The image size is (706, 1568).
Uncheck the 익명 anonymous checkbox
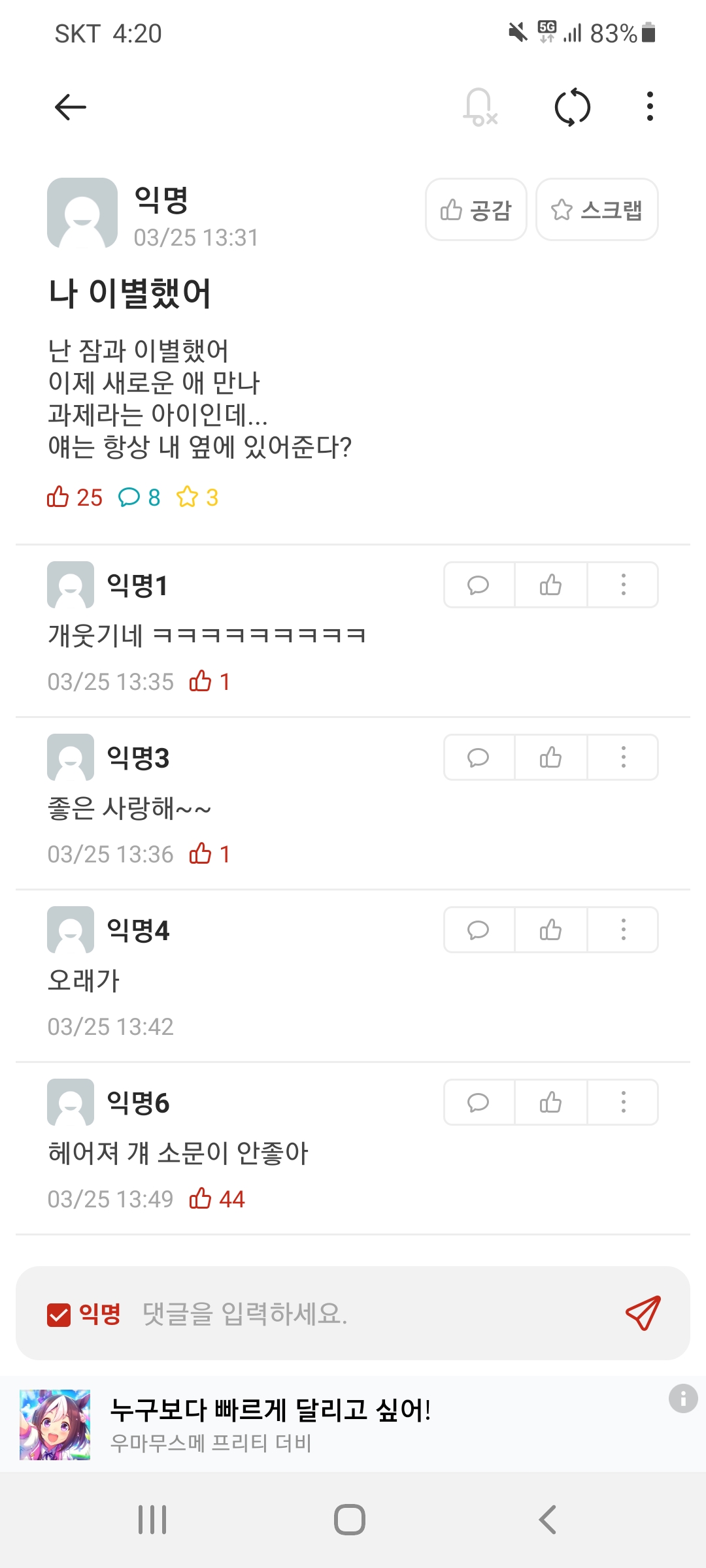tap(59, 1315)
